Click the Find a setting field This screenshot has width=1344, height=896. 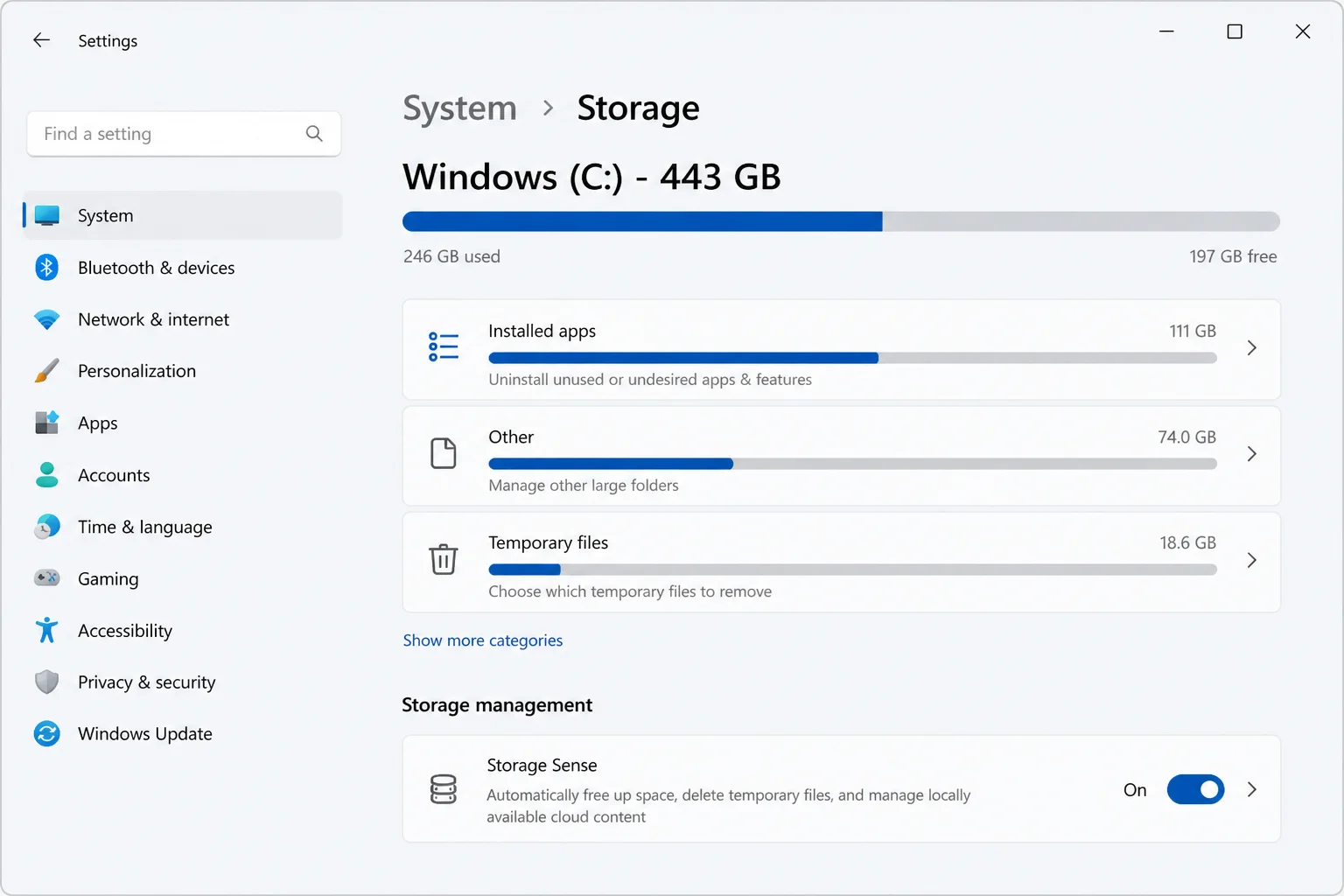click(184, 134)
